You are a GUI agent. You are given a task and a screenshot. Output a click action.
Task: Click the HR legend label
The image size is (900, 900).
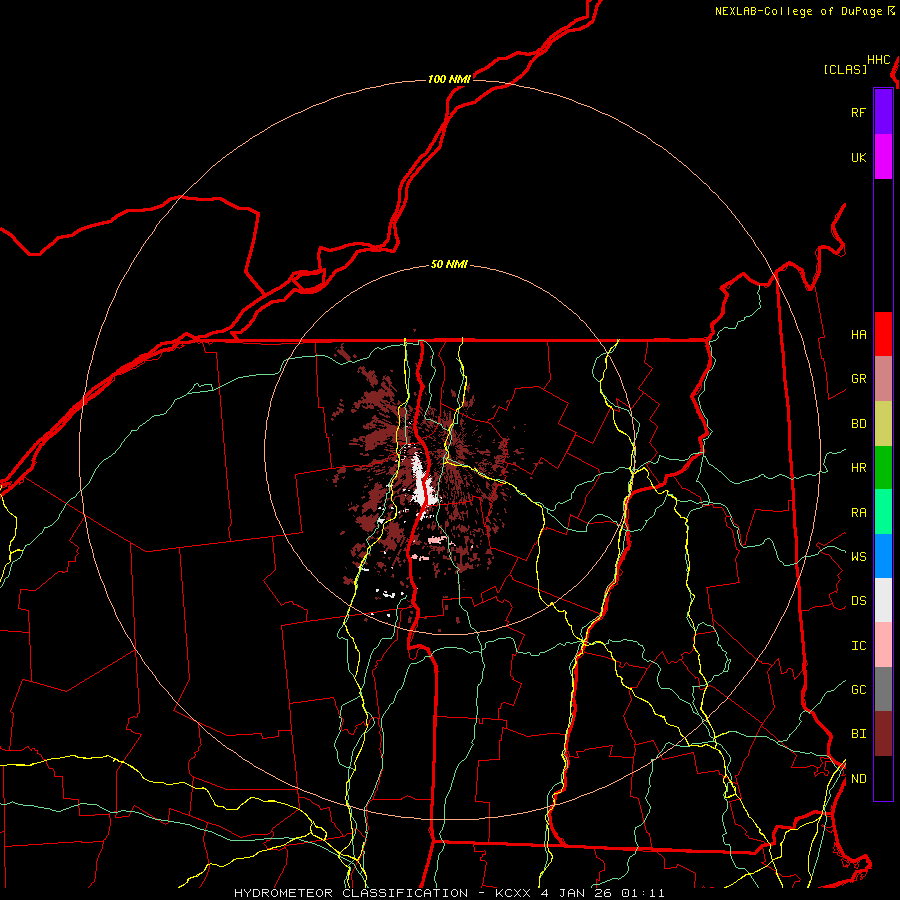coord(858,468)
